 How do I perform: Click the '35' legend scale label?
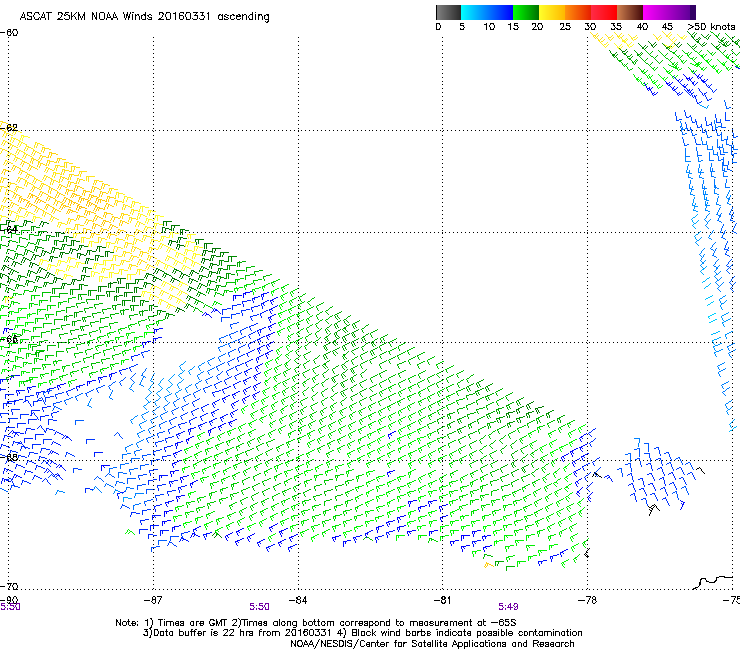point(616,27)
